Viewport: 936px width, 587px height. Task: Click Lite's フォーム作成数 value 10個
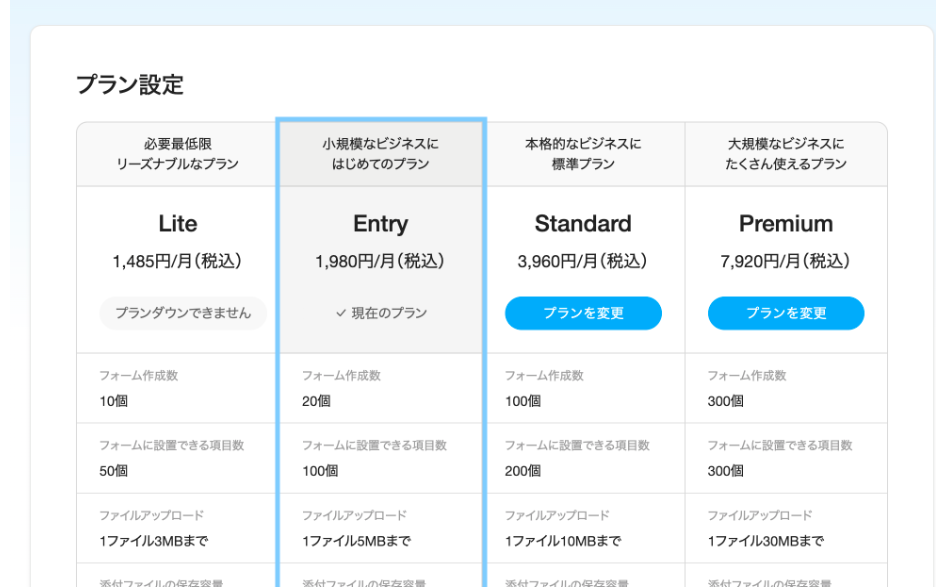[x=113, y=401]
